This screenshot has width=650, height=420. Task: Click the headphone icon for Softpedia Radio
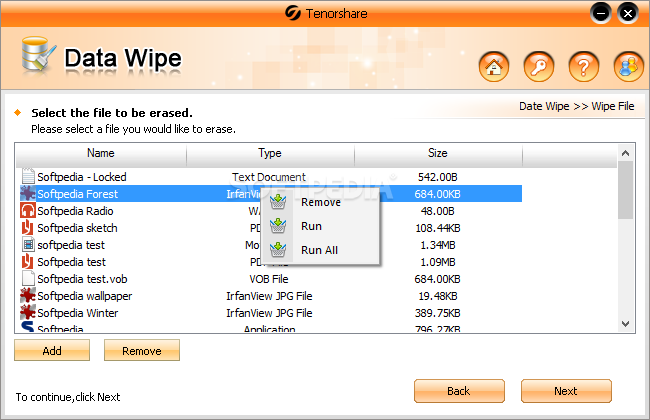[x=28, y=211]
